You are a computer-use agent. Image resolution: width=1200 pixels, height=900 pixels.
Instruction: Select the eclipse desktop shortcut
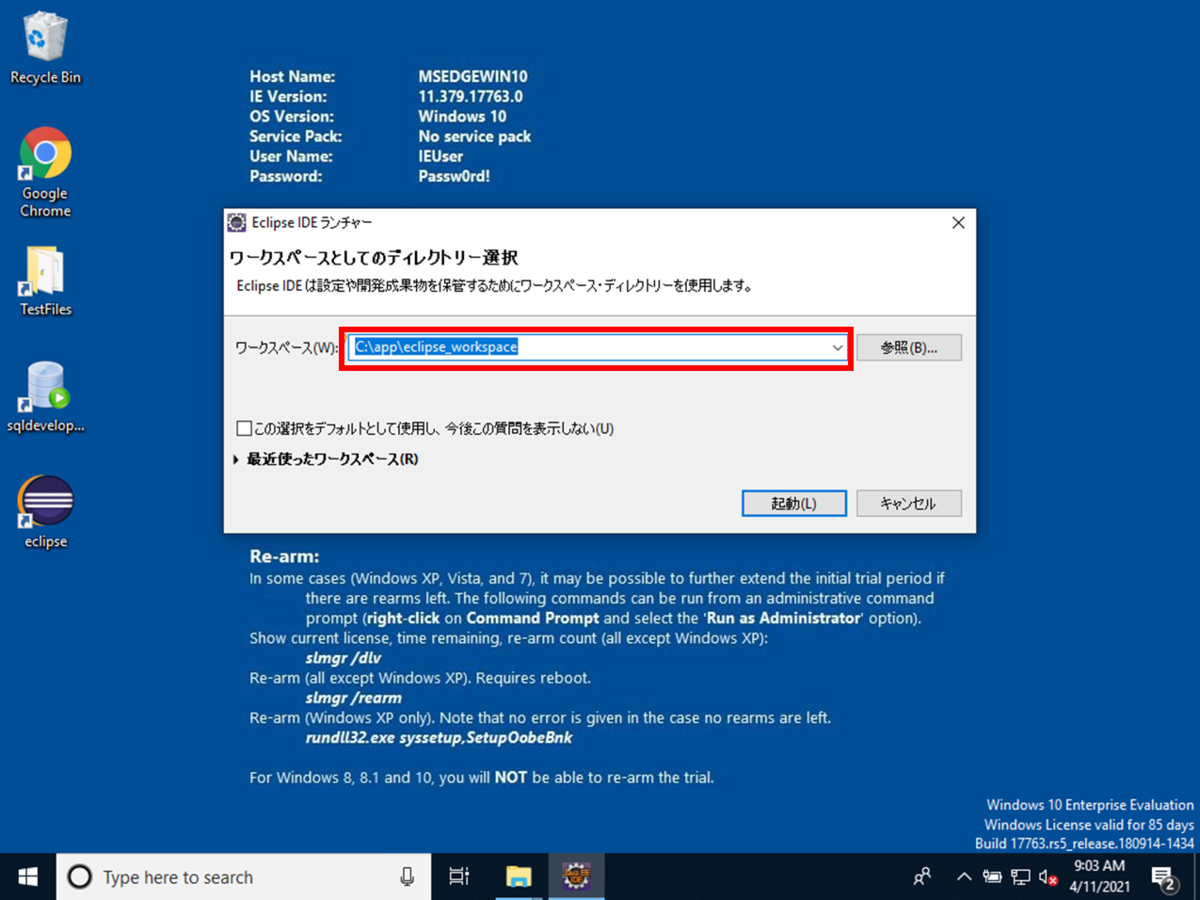(x=46, y=513)
